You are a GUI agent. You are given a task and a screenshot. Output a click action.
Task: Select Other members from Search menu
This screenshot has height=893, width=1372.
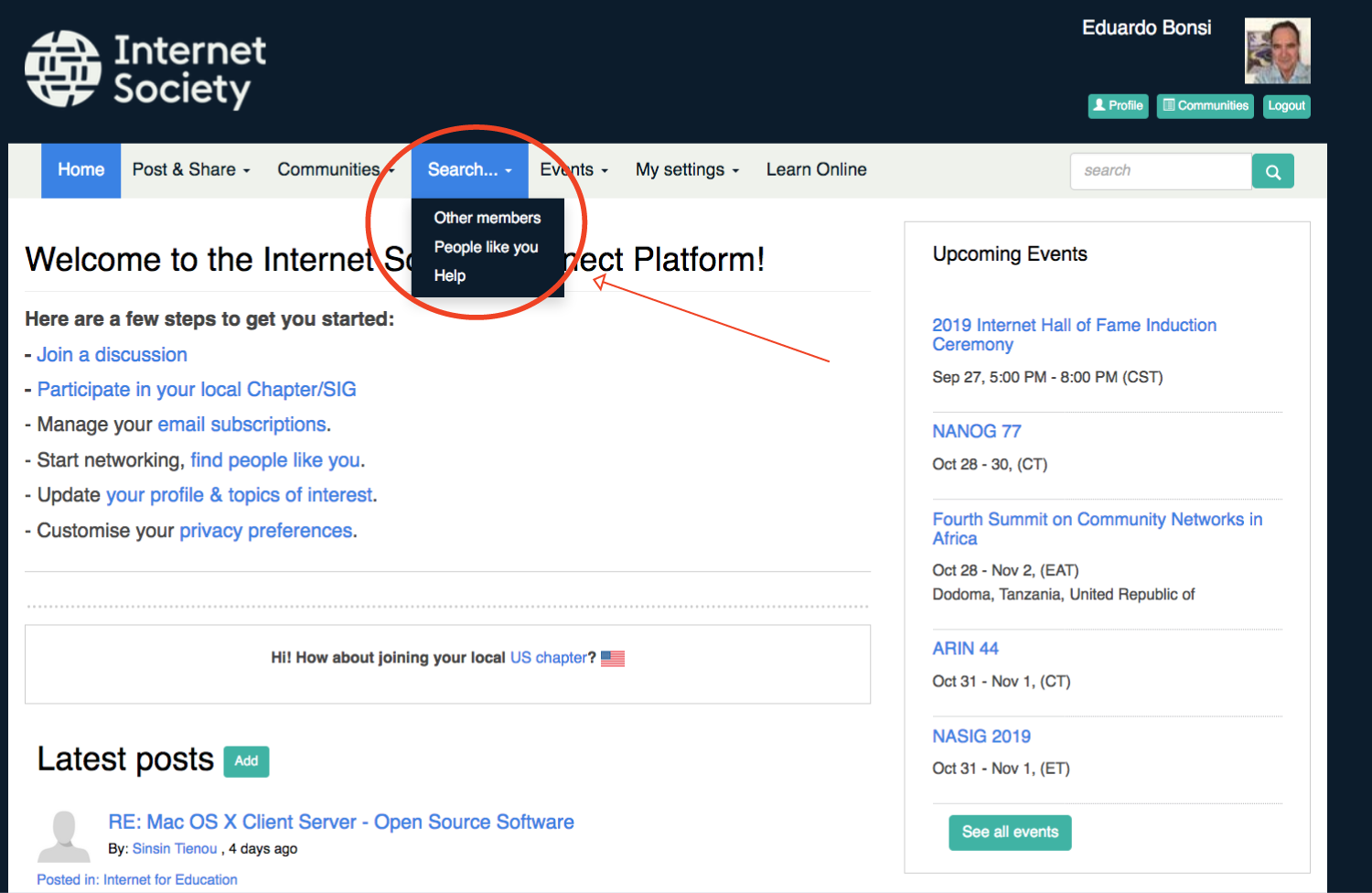coord(488,218)
